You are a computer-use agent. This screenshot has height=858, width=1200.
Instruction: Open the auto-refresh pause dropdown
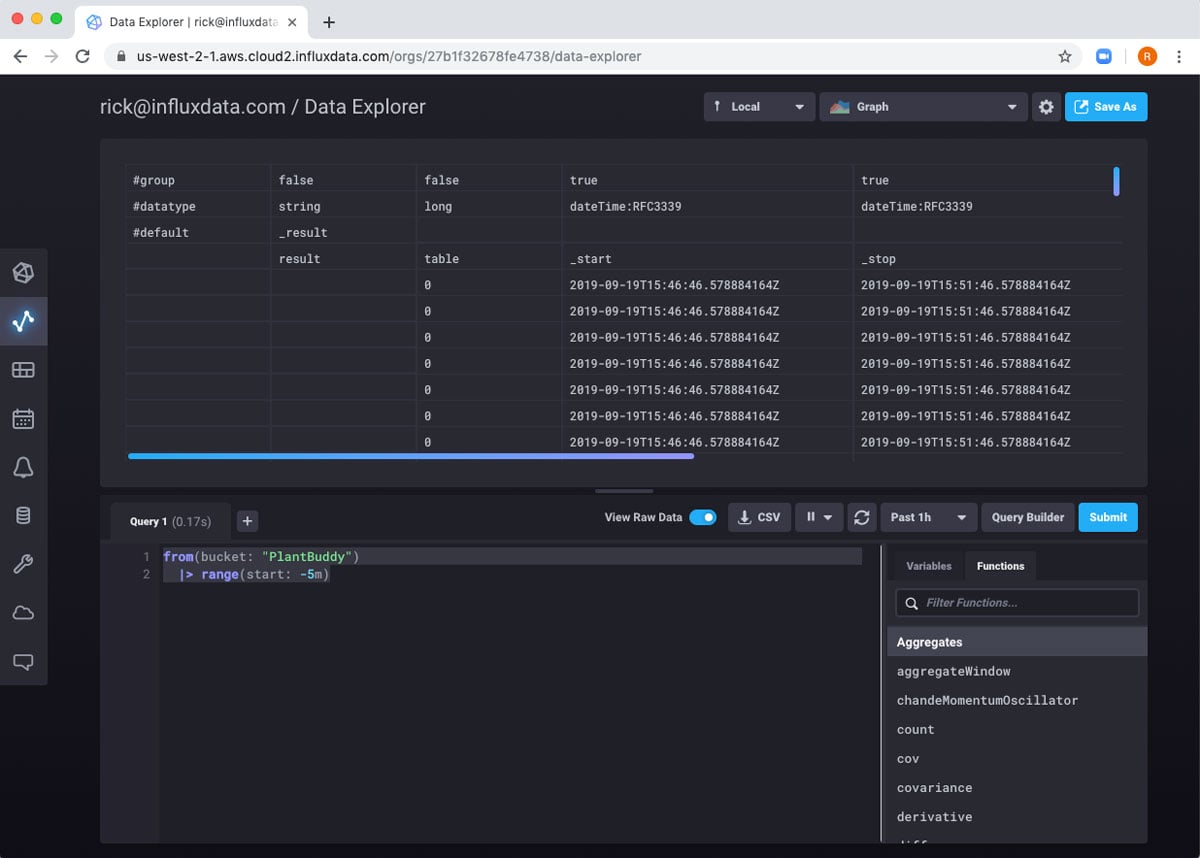pos(819,517)
